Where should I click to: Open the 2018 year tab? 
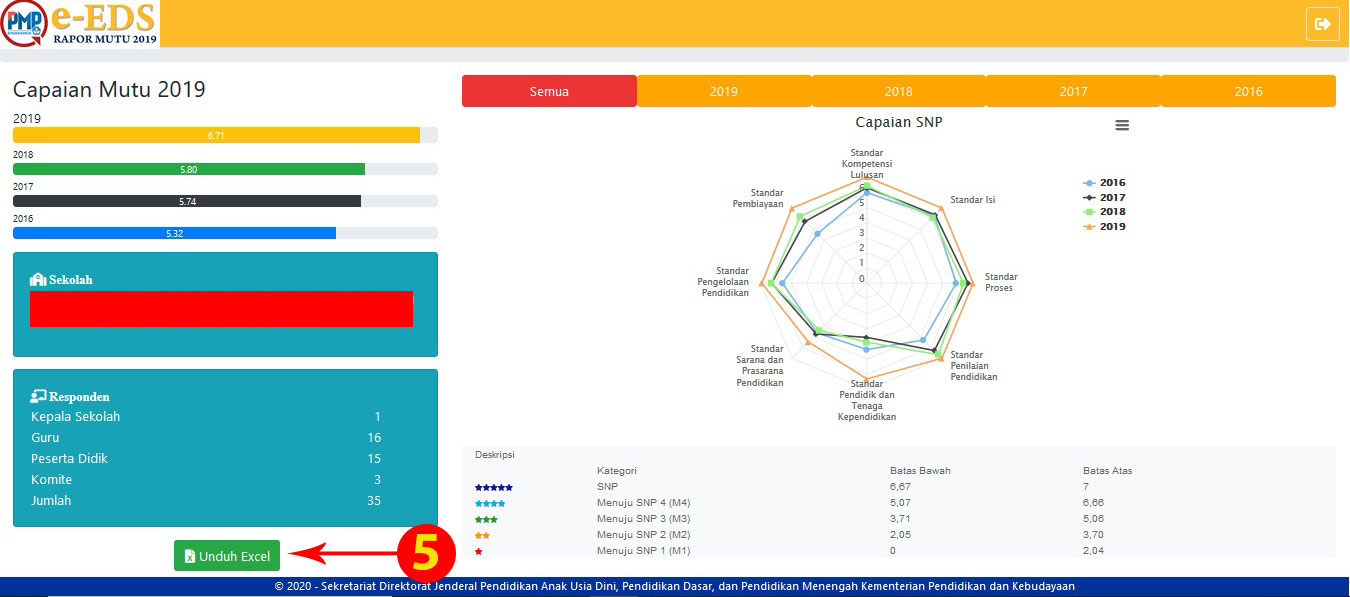coord(898,90)
